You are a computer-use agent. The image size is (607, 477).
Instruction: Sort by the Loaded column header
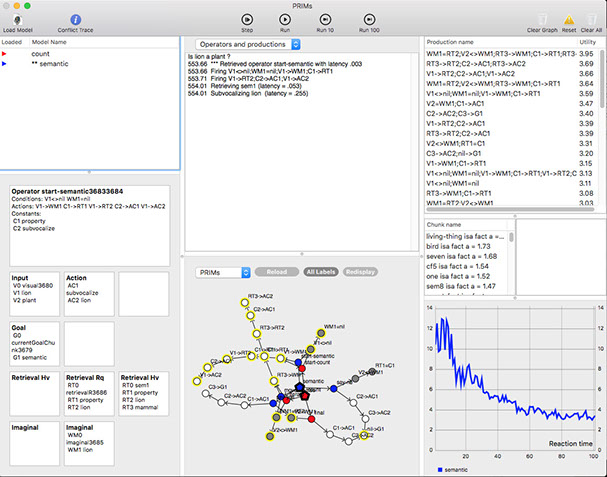12,42
